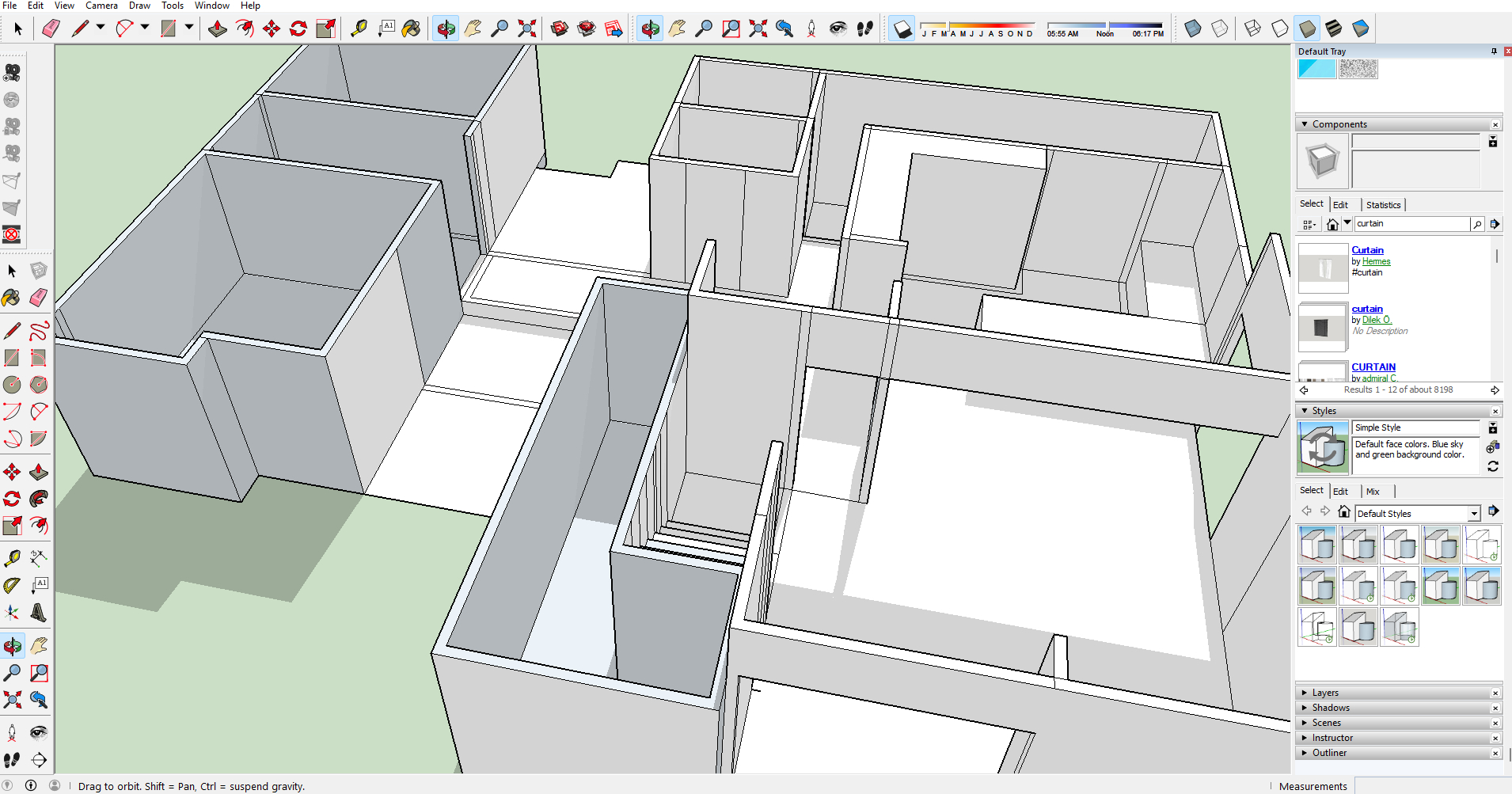The height and width of the screenshot is (794, 1512).
Task: Enable X-Ray face style
Action: 1193,29
